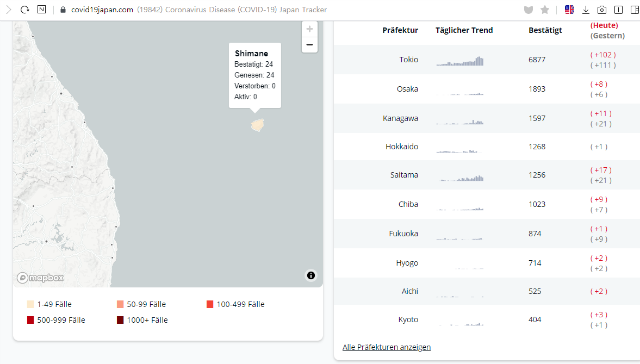
Task: Click Kyoto confirmed count 404
Action: coord(535,320)
